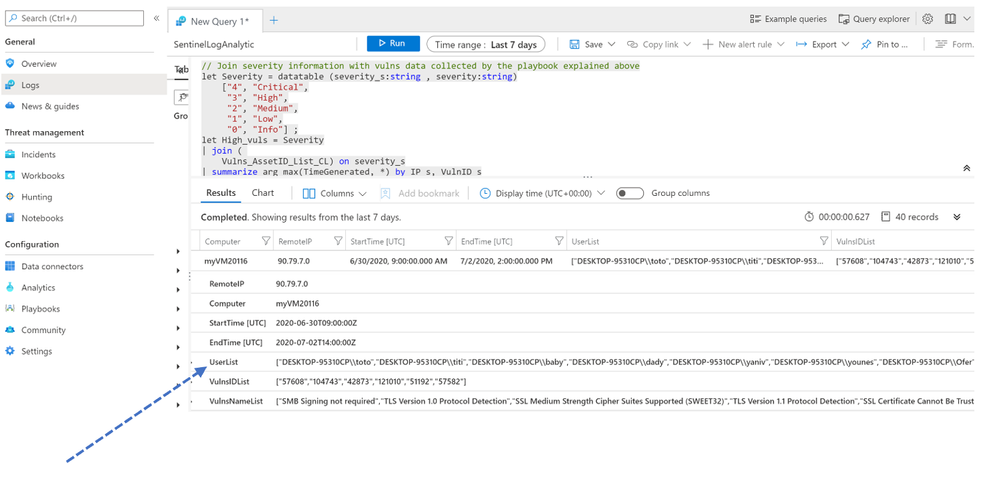Select the SentinelLogAnalytic workspace label
The height and width of the screenshot is (477, 999).
coord(214,45)
